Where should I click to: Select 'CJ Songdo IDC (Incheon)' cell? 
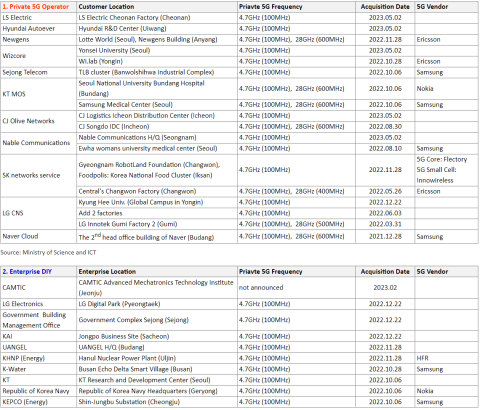(157, 127)
